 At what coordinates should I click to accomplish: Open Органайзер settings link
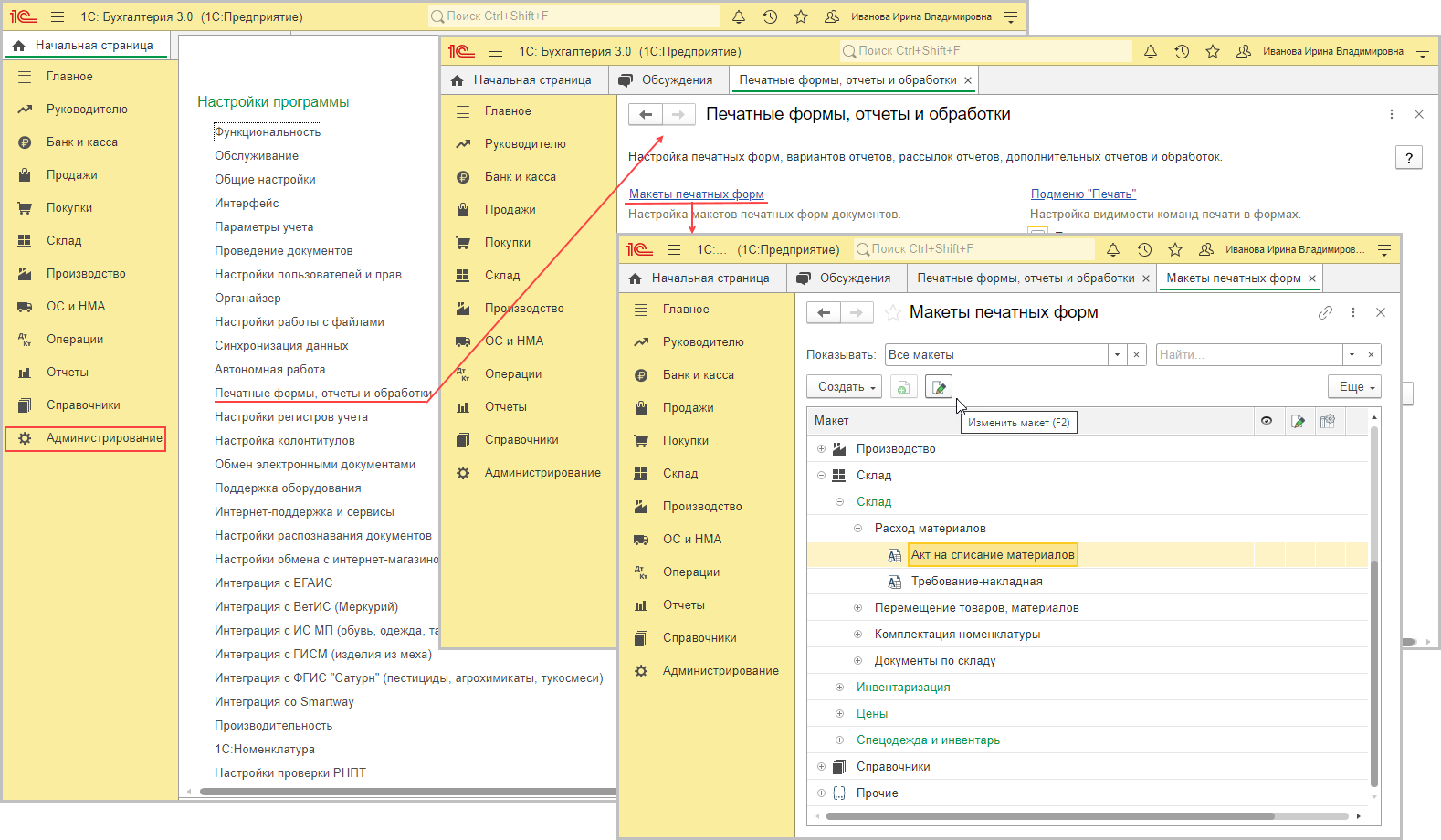pyautogui.click(x=247, y=299)
